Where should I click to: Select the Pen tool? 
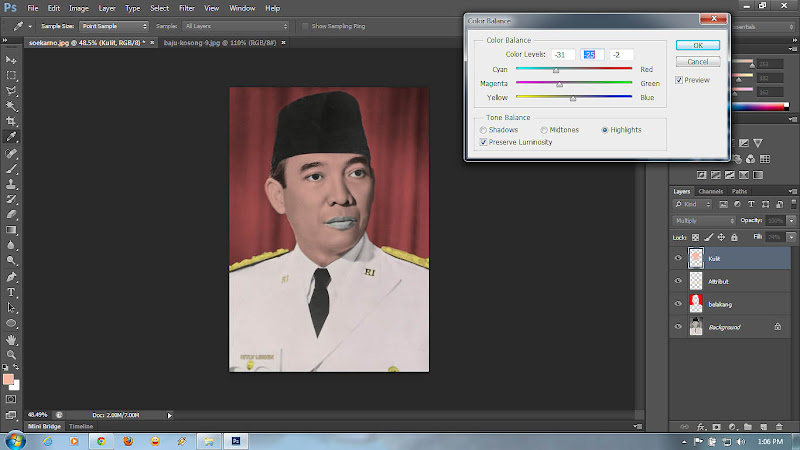coord(11,277)
